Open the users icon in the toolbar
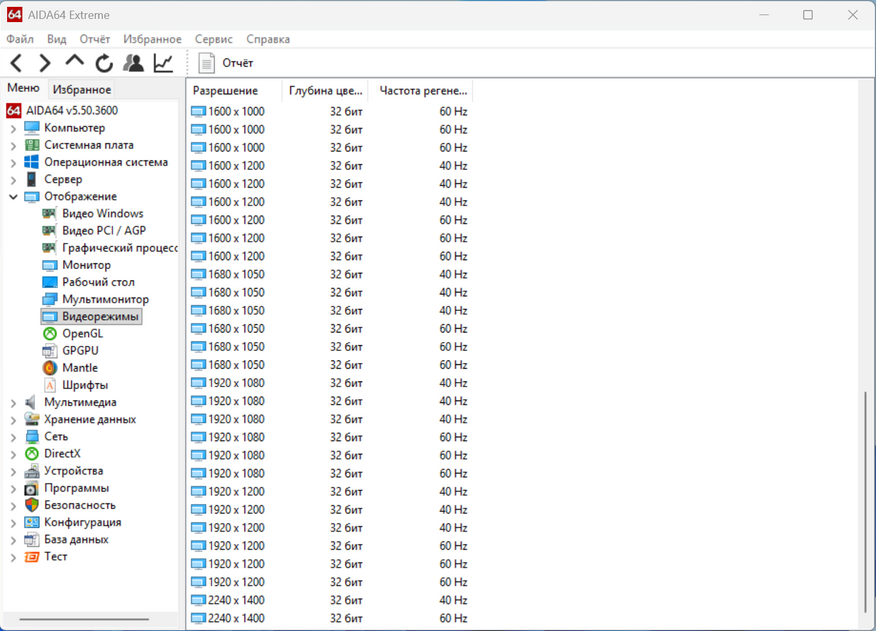This screenshot has width=876, height=631. (x=134, y=63)
